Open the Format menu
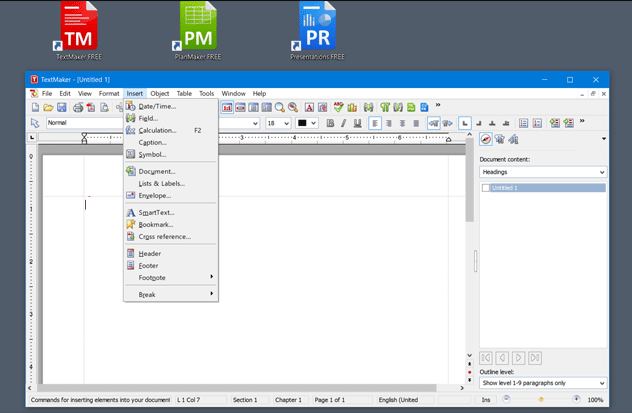Viewport: 632px width, 413px height. click(109, 93)
